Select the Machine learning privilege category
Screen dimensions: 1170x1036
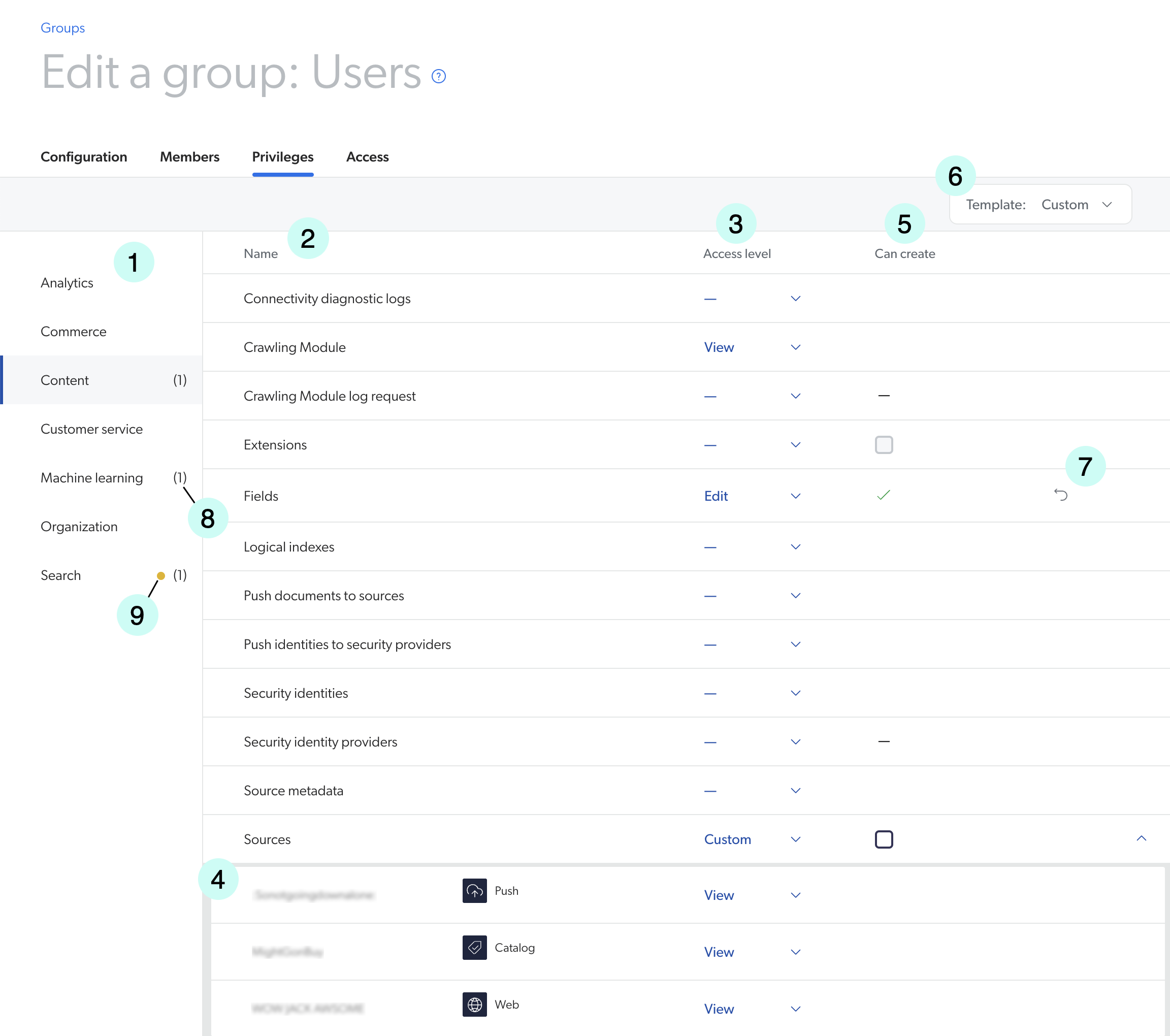[91, 477]
